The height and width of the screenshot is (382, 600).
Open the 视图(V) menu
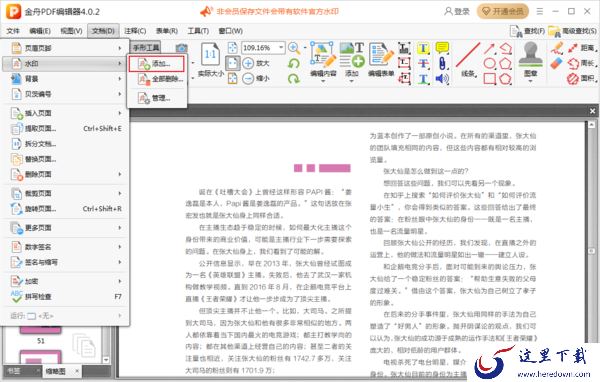pos(71,31)
